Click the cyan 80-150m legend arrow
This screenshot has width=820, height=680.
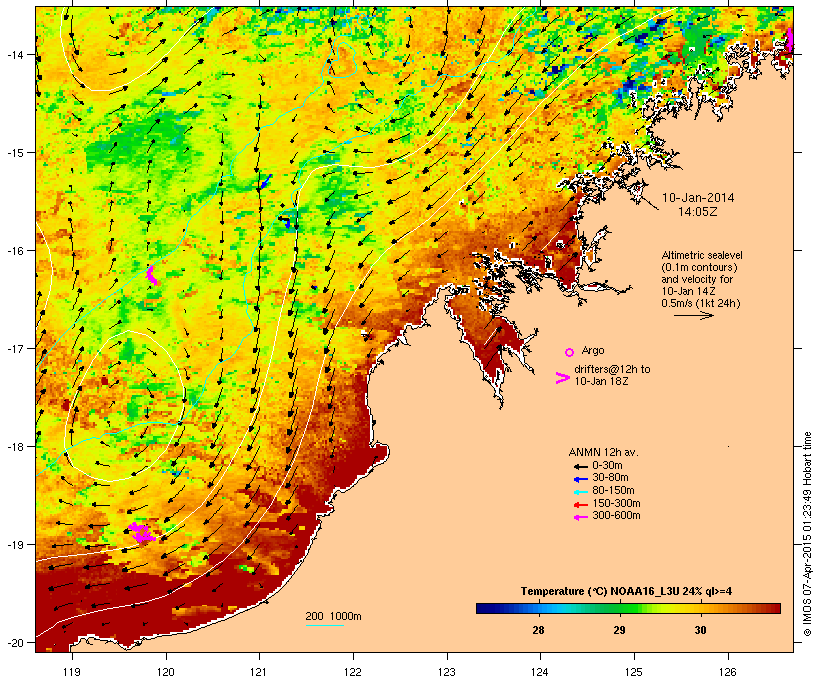tap(580, 492)
